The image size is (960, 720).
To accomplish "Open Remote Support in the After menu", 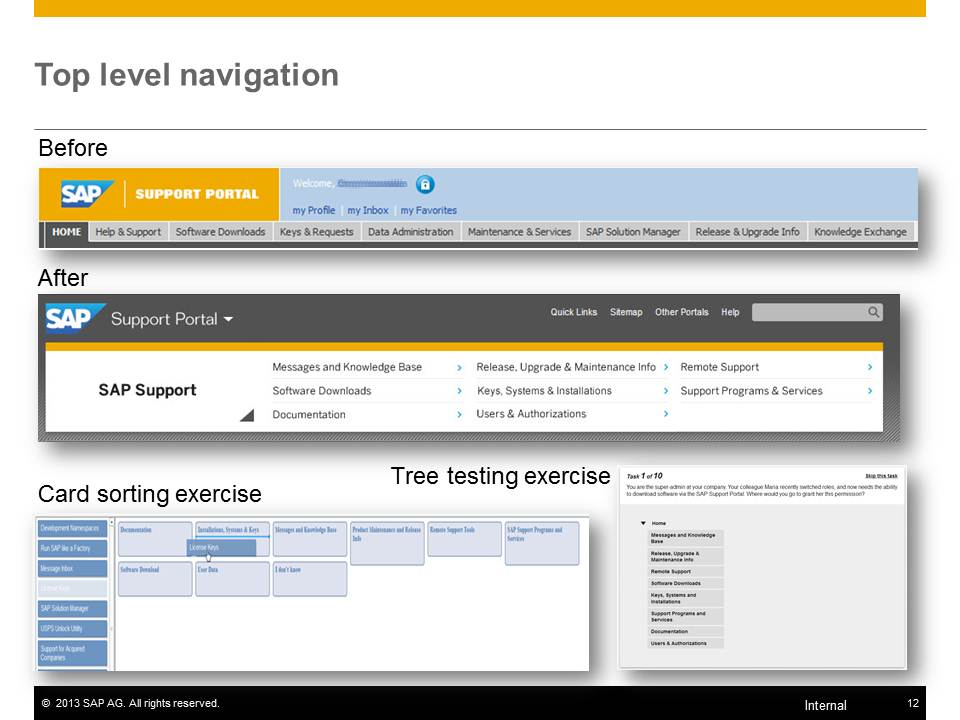I will coord(719,367).
